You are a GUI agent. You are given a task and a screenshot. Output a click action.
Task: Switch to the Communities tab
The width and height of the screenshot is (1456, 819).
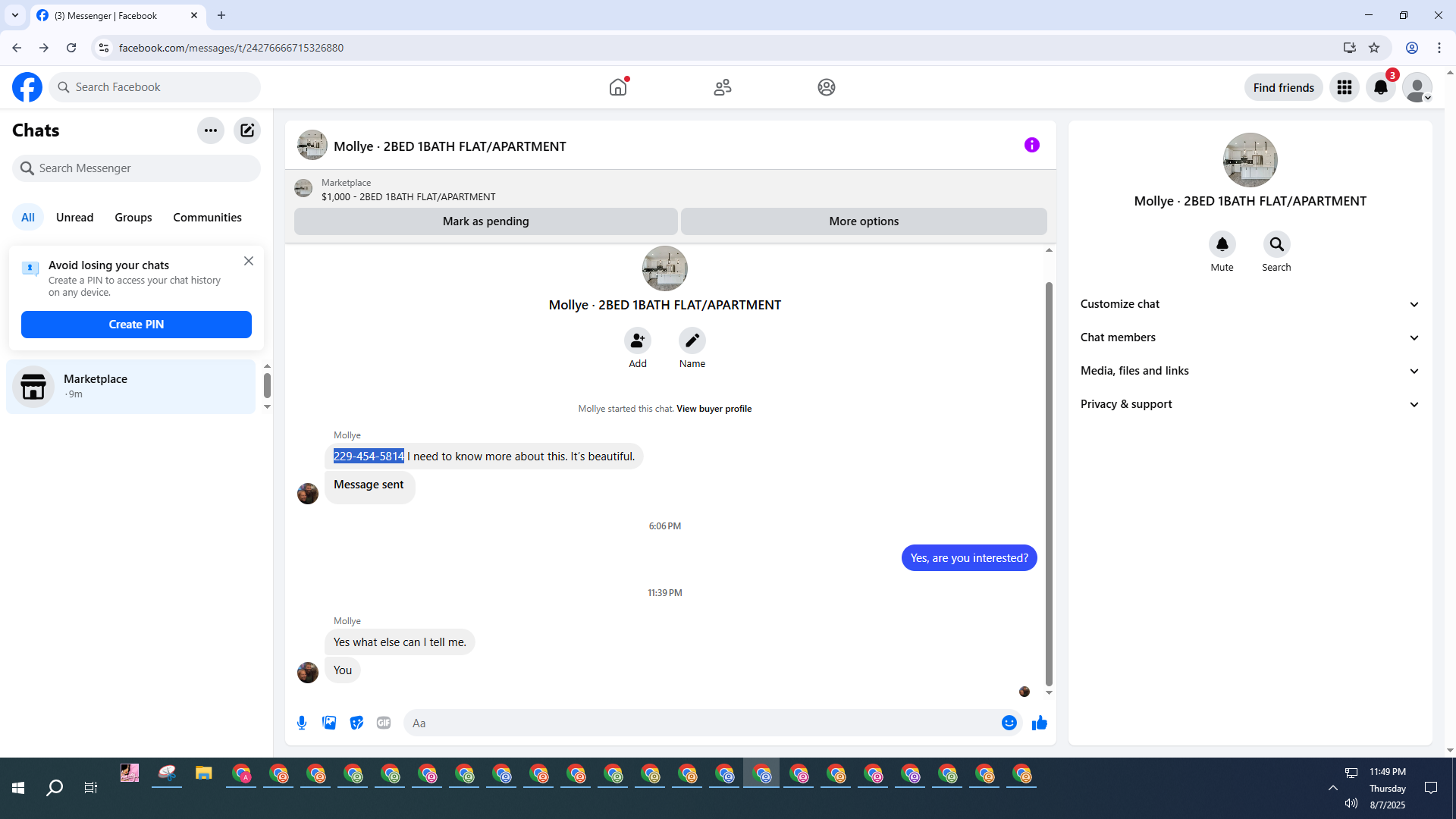(207, 218)
